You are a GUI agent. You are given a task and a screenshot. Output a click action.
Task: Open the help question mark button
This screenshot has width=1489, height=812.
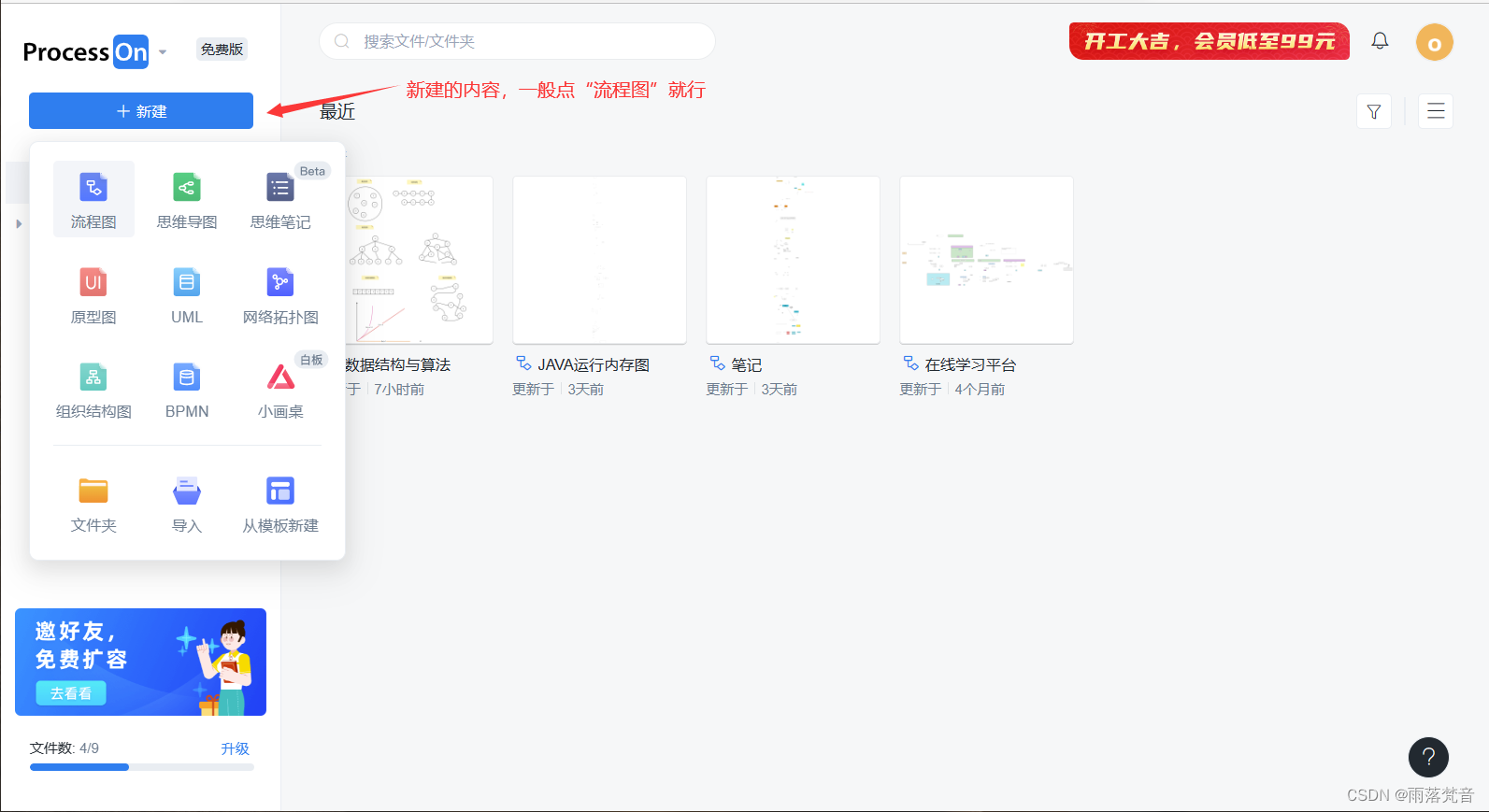pos(1428,757)
